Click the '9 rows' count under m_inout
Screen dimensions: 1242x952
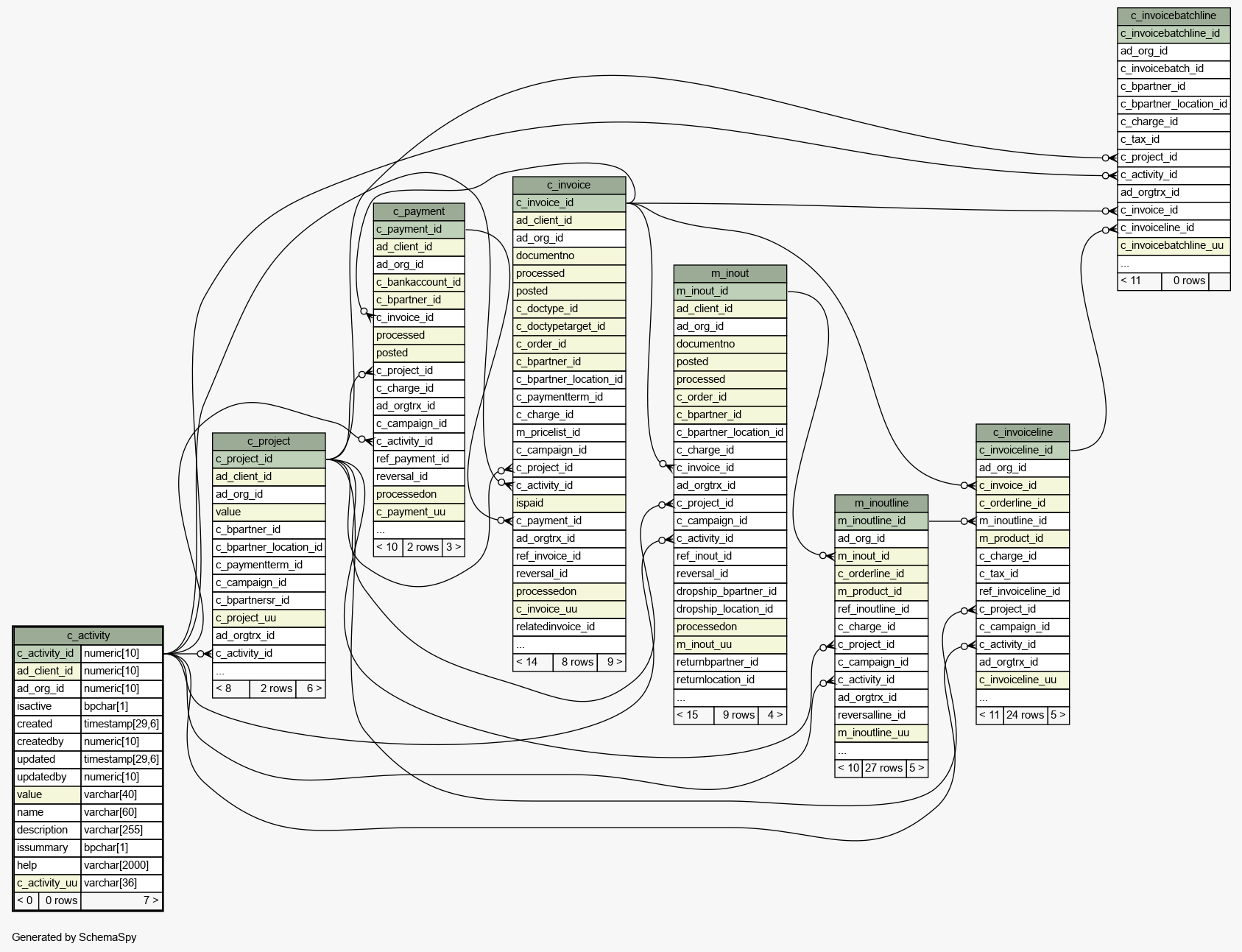(736, 715)
